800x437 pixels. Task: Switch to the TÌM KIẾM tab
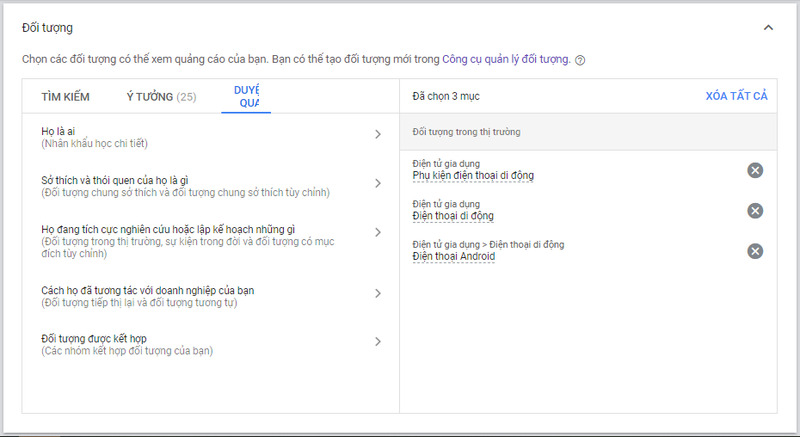65,97
